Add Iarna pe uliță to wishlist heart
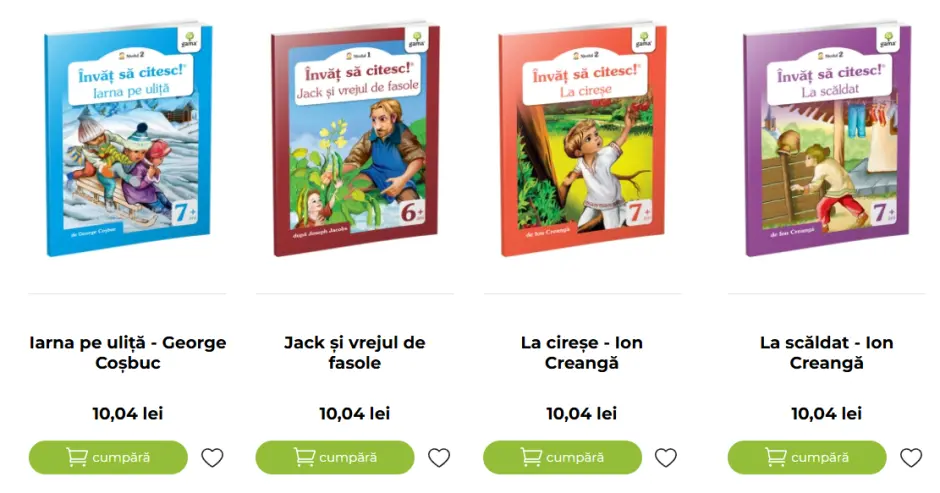This screenshot has height=493, width=940. (212, 458)
